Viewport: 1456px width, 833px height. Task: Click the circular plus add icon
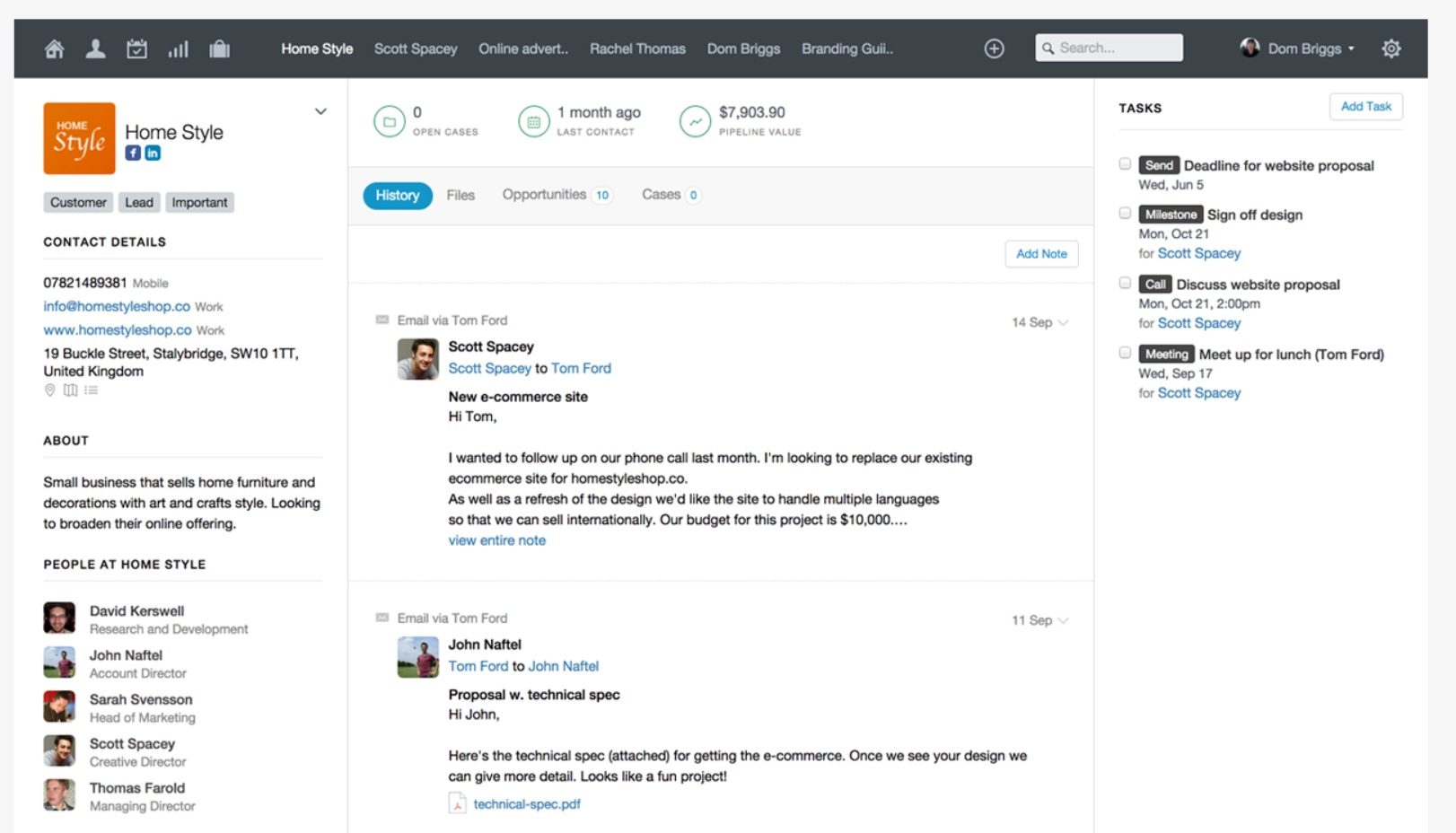[x=994, y=48]
